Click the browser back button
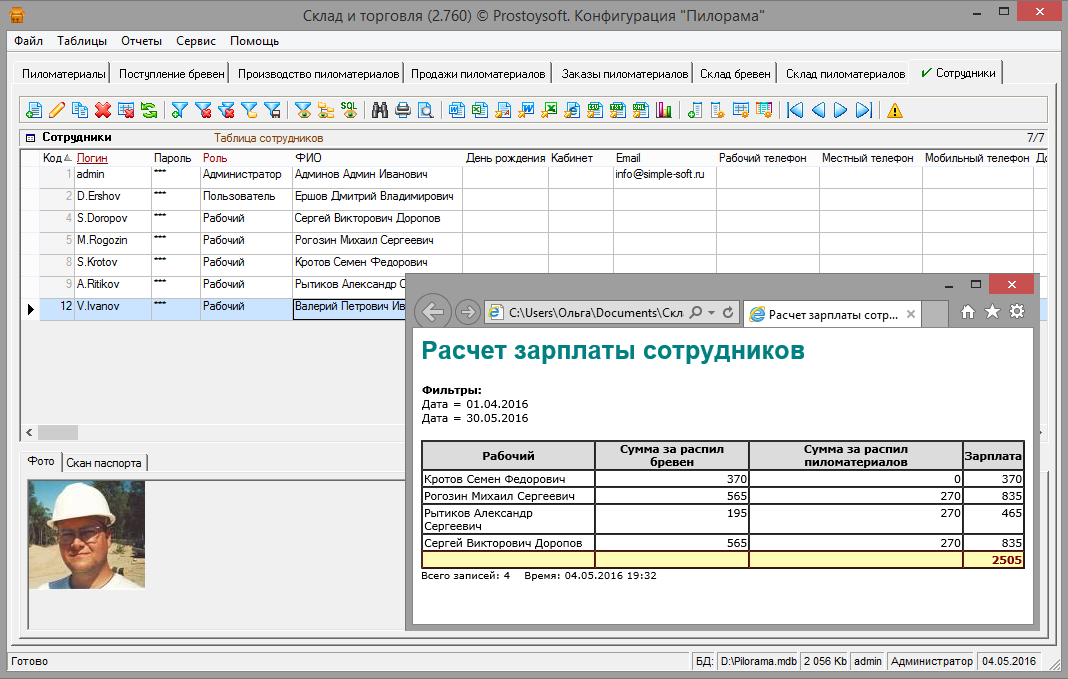Screen dimensions: 1068x679 pos(433,312)
